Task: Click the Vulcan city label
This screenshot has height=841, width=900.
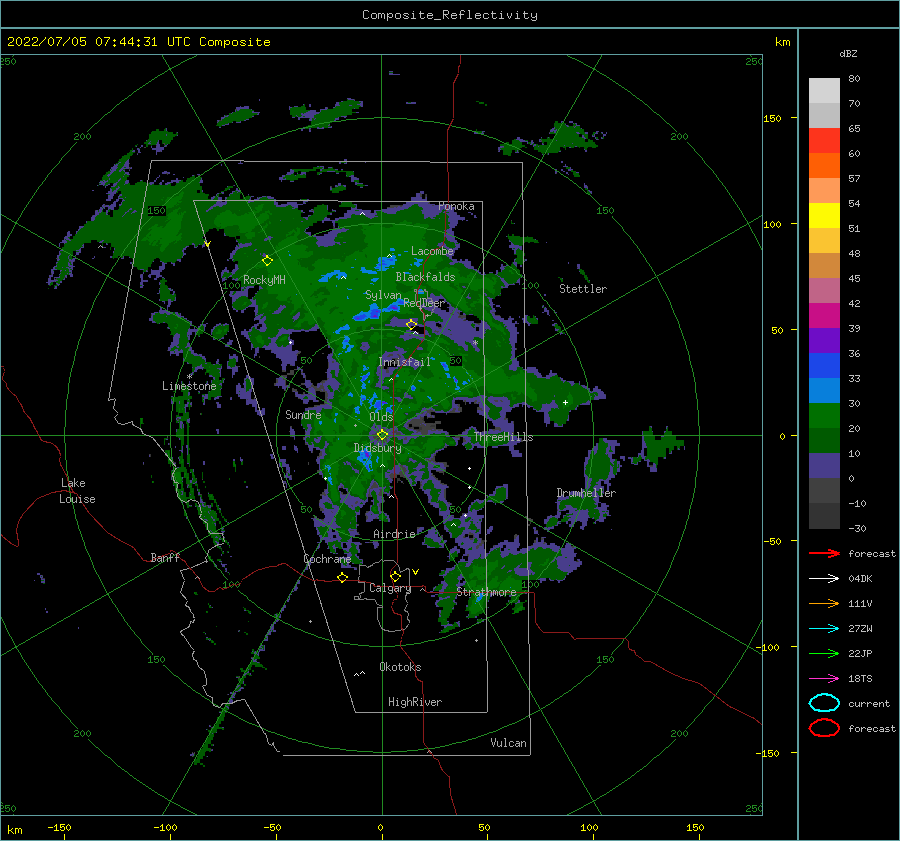Action: (x=508, y=743)
